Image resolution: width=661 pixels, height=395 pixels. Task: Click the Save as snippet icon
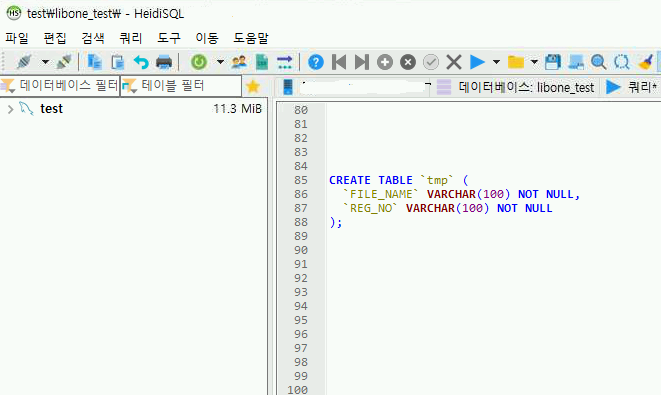click(x=576, y=62)
